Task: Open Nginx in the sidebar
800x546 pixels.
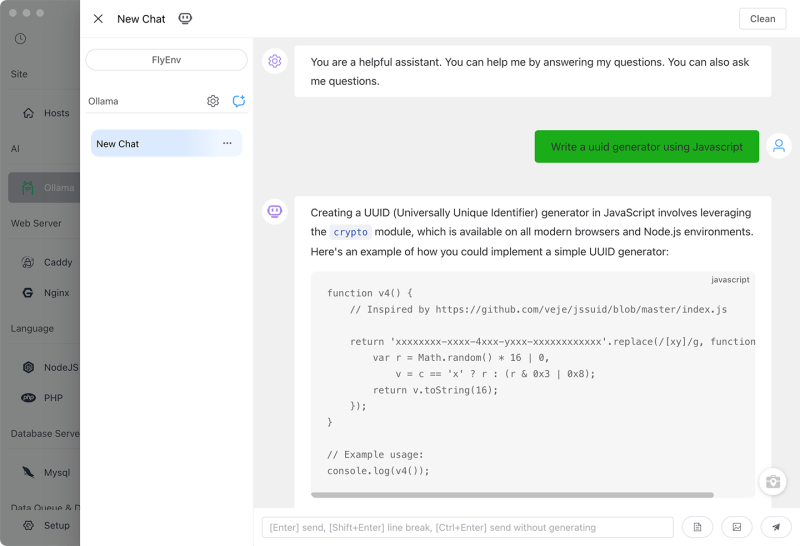Action: [44, 293]
